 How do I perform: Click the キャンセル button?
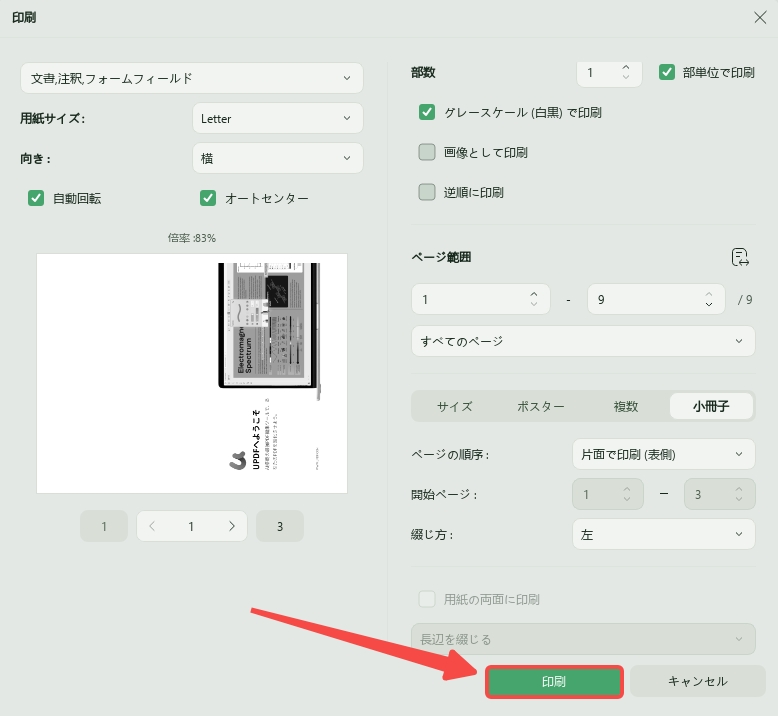click(698, 681)
